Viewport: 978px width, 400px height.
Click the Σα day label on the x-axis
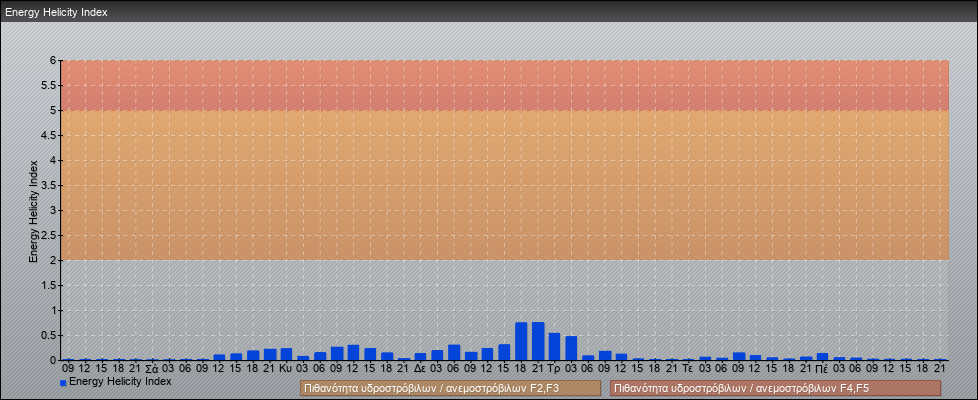coord(151,368)
